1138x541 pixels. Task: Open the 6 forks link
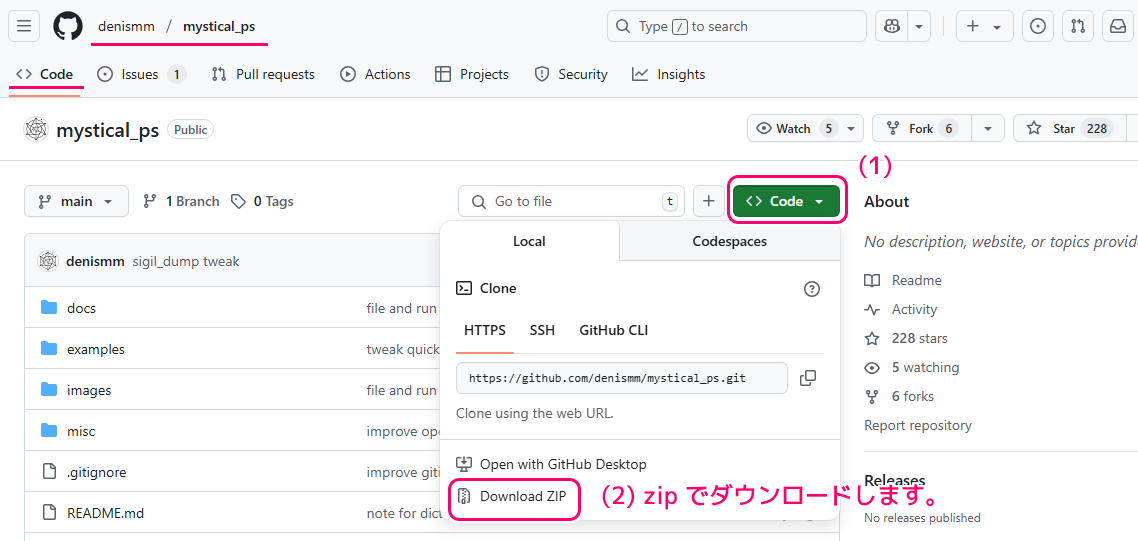coord(899,396)
